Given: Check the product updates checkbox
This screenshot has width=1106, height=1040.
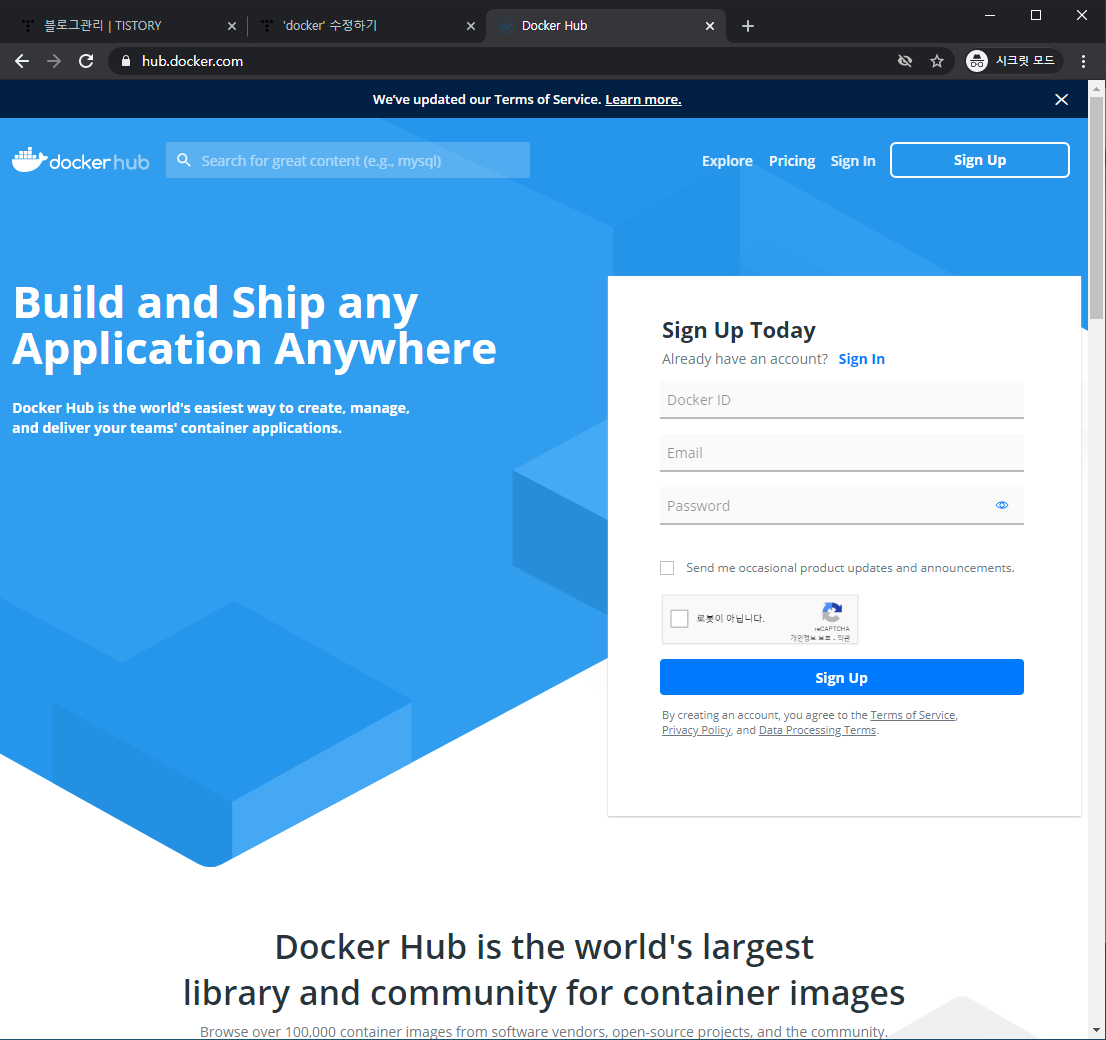Looking at the screenshot, I should click(667, 568).
